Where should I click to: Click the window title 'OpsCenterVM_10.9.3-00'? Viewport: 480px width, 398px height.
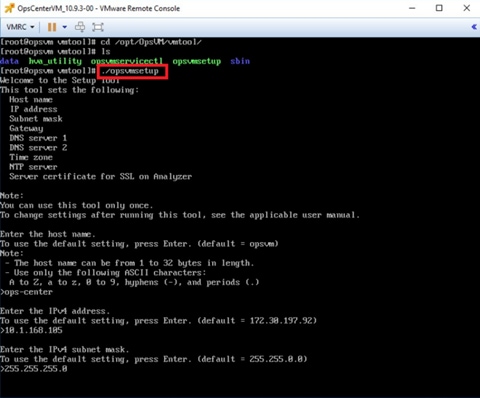(x=55, y=8)
